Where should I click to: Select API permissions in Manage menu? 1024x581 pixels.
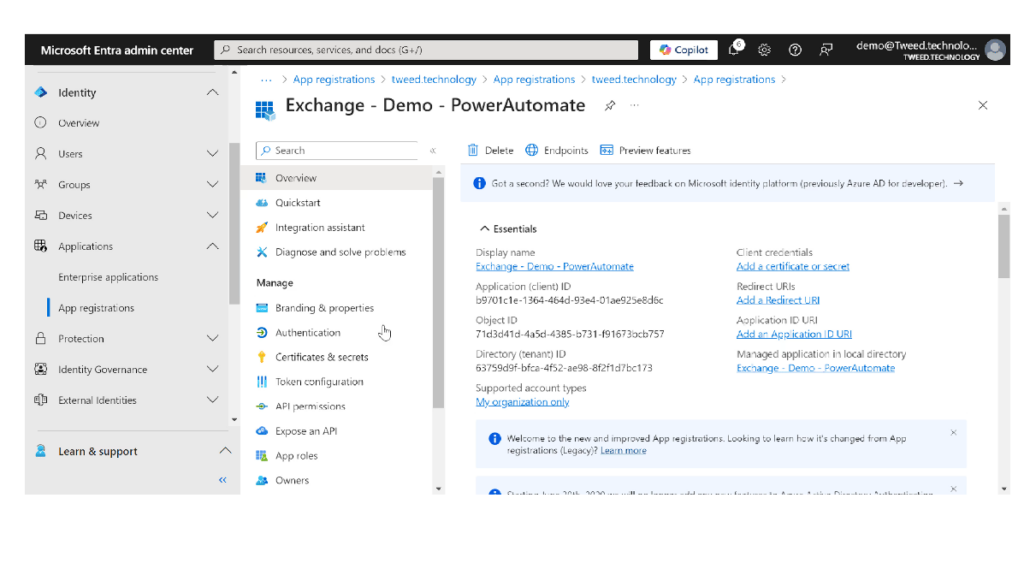tap(310, 406)
